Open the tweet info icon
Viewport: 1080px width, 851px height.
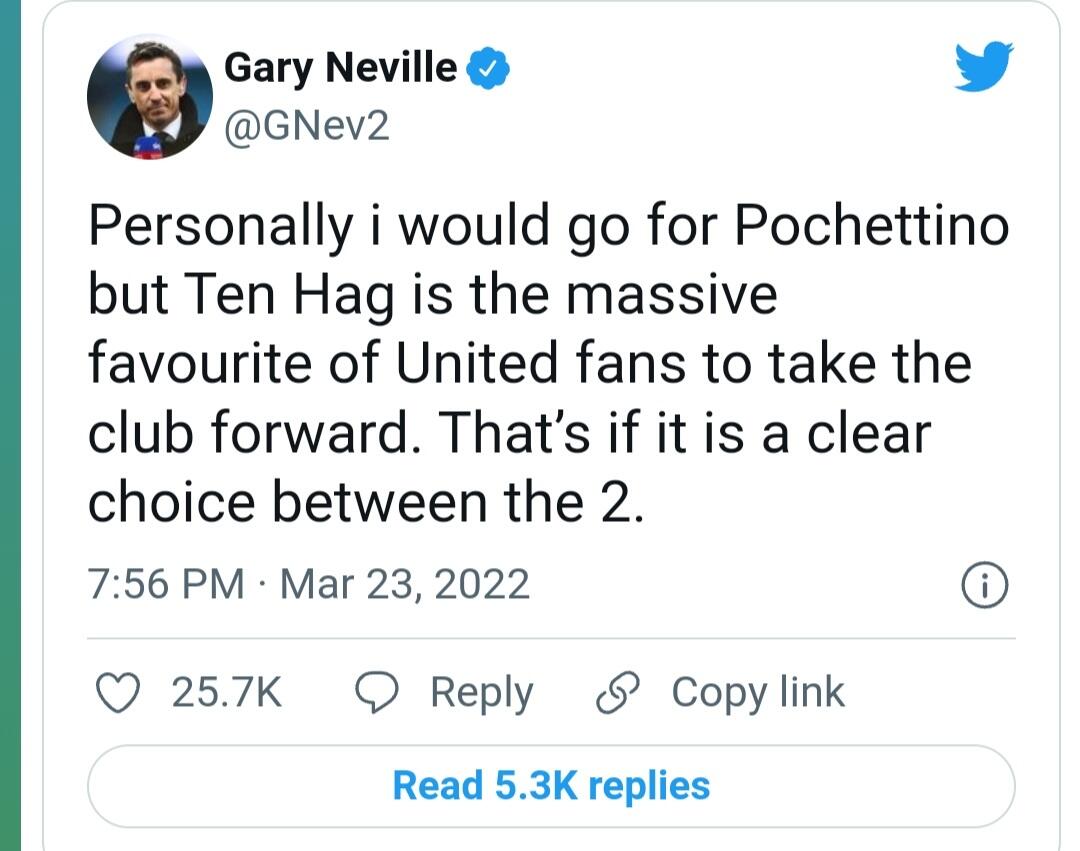[984, 584]
